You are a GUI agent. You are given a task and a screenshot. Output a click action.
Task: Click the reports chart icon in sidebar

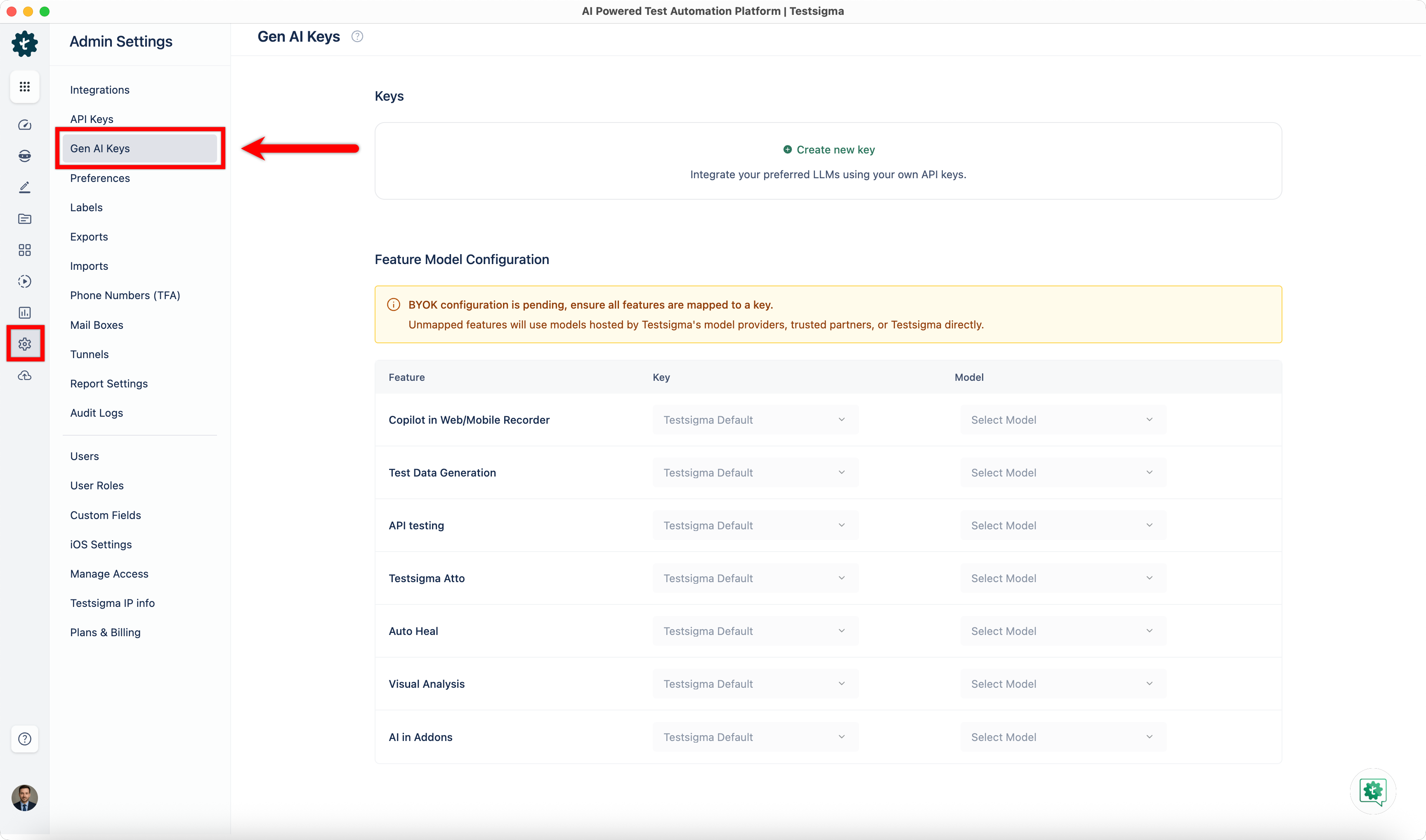point(24,312)
